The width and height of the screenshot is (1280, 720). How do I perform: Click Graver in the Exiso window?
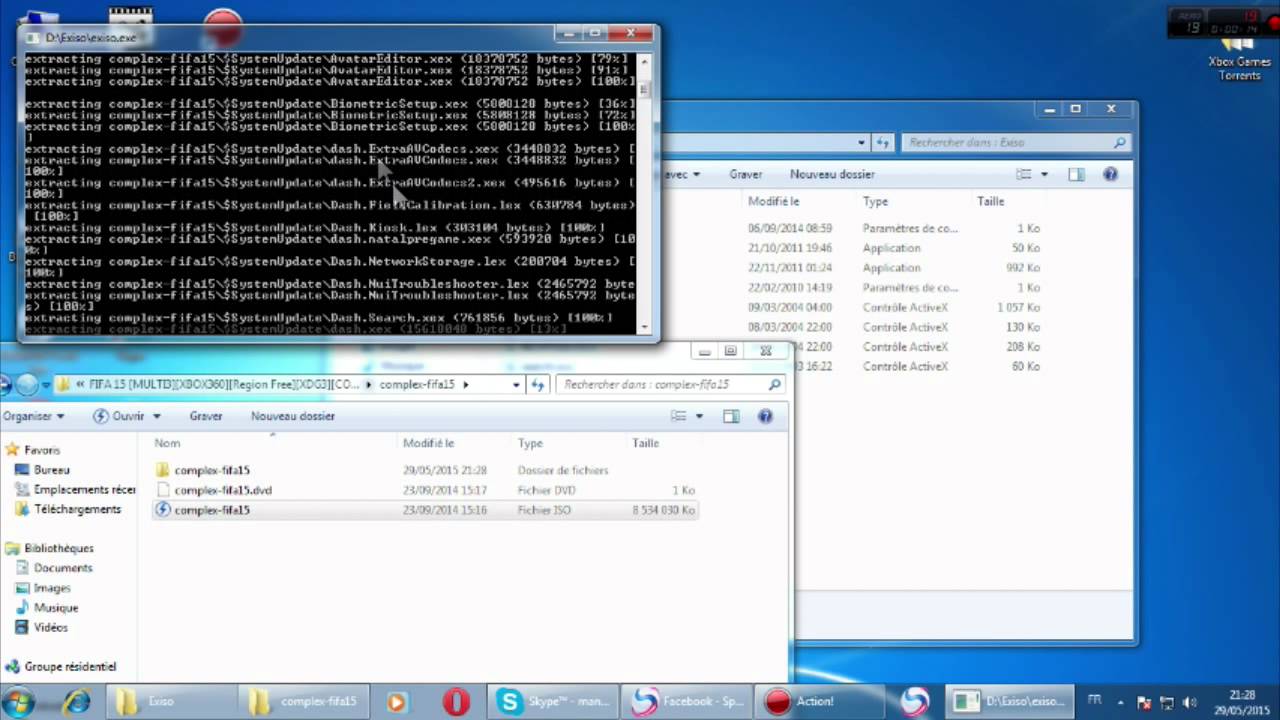click(745, 174)
